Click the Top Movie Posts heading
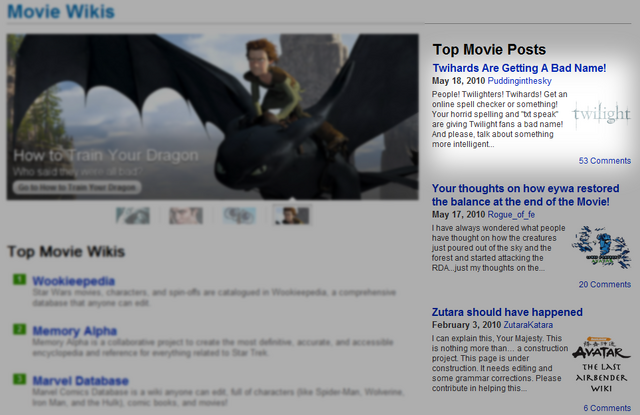The width and height of the screenshot is (640, 415). [489, 50]
